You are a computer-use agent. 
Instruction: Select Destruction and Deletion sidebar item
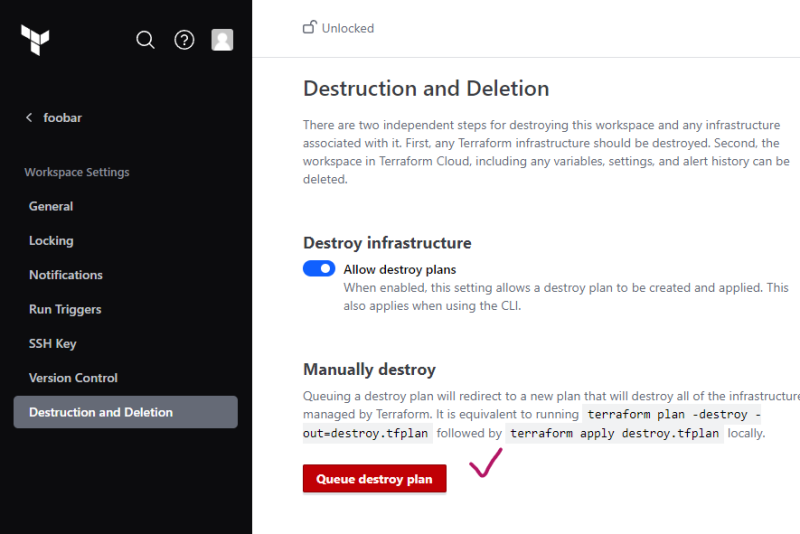[101, 412]
